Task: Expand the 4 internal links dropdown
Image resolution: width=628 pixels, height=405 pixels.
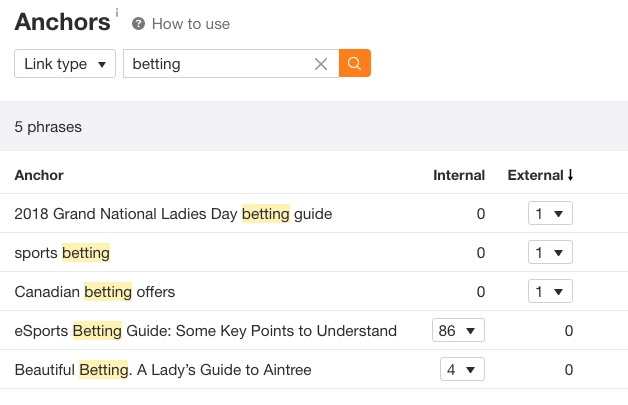Action: tap(462, 369)
